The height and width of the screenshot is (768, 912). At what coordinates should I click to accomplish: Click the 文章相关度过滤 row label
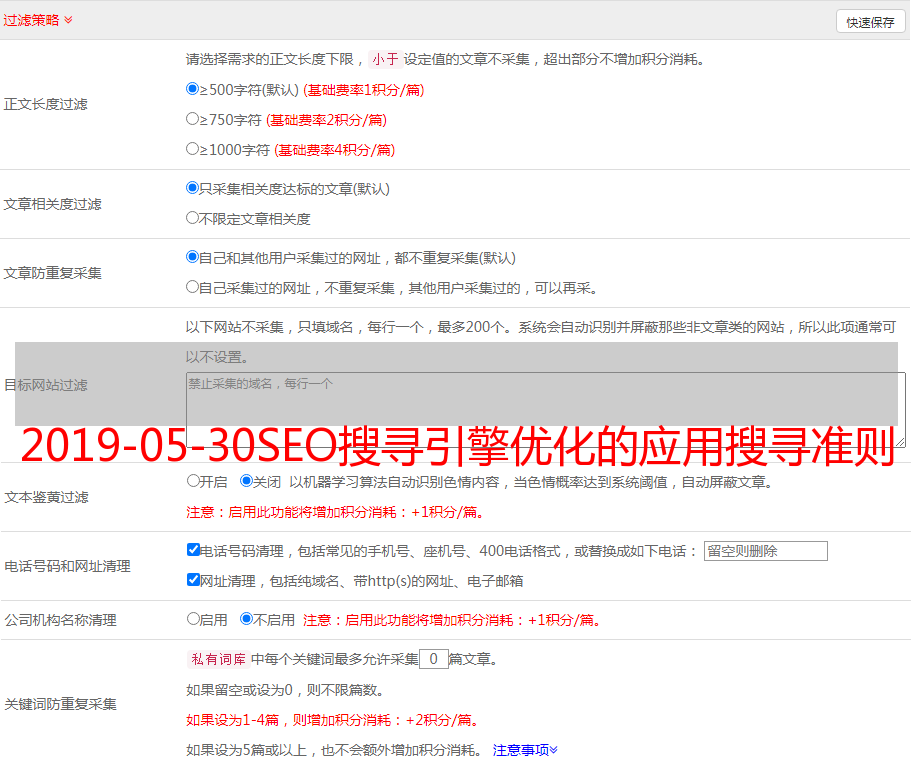pos(52,204)
